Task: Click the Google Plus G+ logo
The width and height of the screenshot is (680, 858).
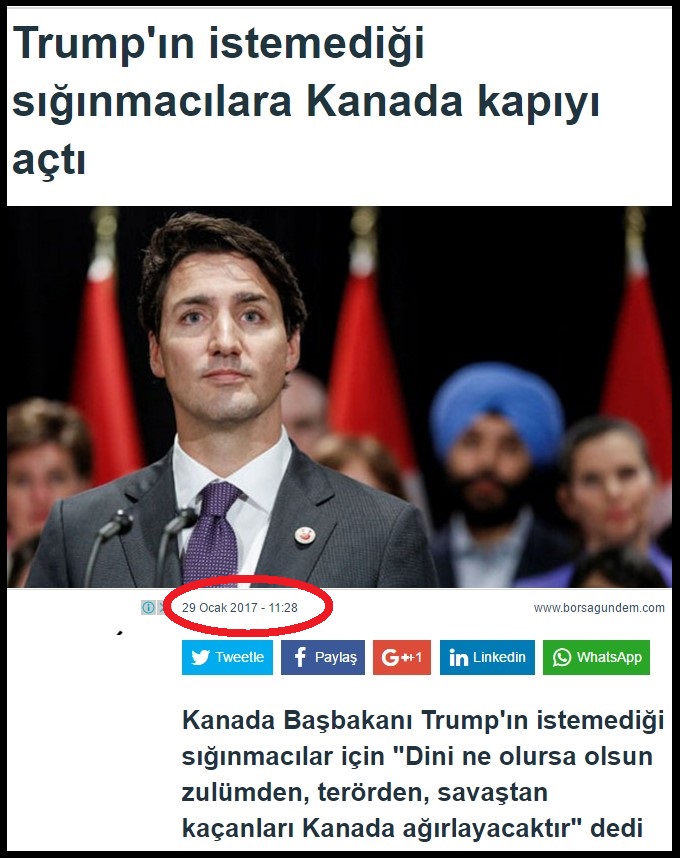Action: [x=393, y=657]
